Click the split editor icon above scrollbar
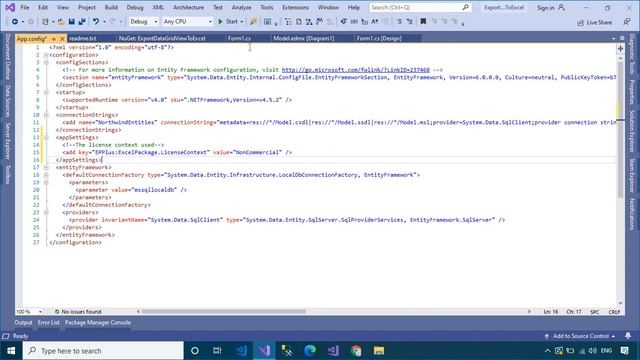640x360 pixels. [x=620, y=49]
